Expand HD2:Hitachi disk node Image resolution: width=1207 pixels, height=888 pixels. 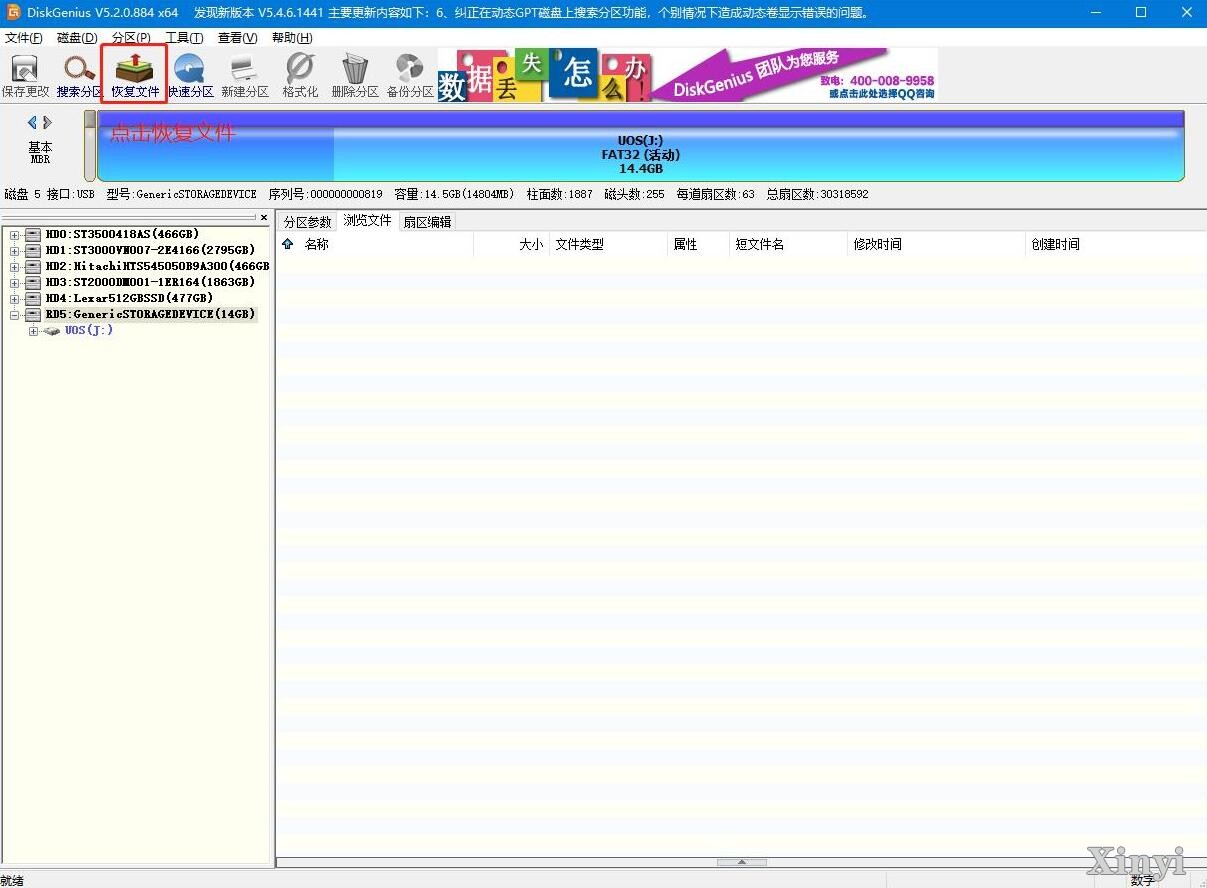[14, 267]
